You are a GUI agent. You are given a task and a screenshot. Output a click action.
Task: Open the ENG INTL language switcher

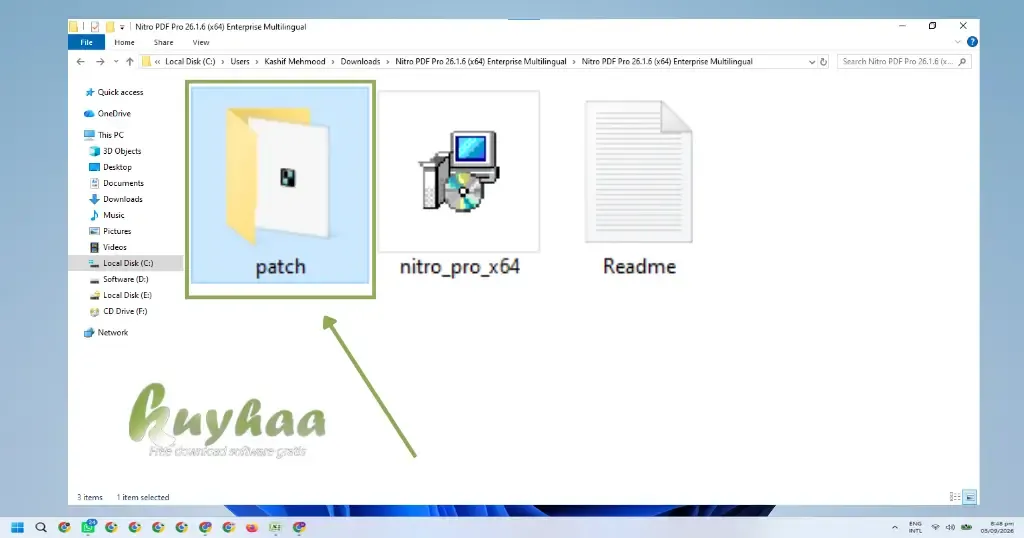click(915, 528)
